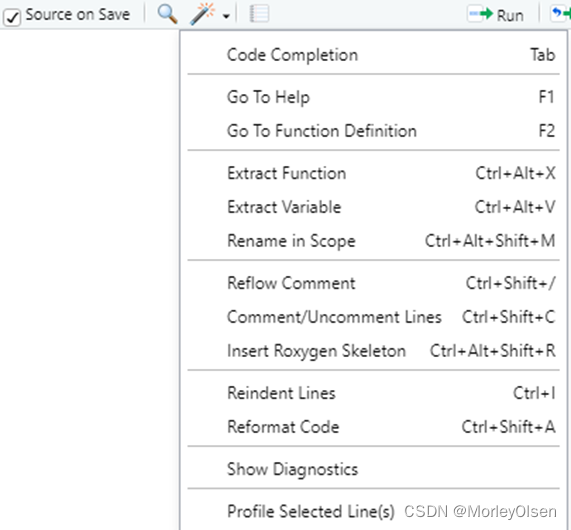Click the Run button with green arrow
Viewport: 571px width, 530px height.
click(x=496, y=15)
